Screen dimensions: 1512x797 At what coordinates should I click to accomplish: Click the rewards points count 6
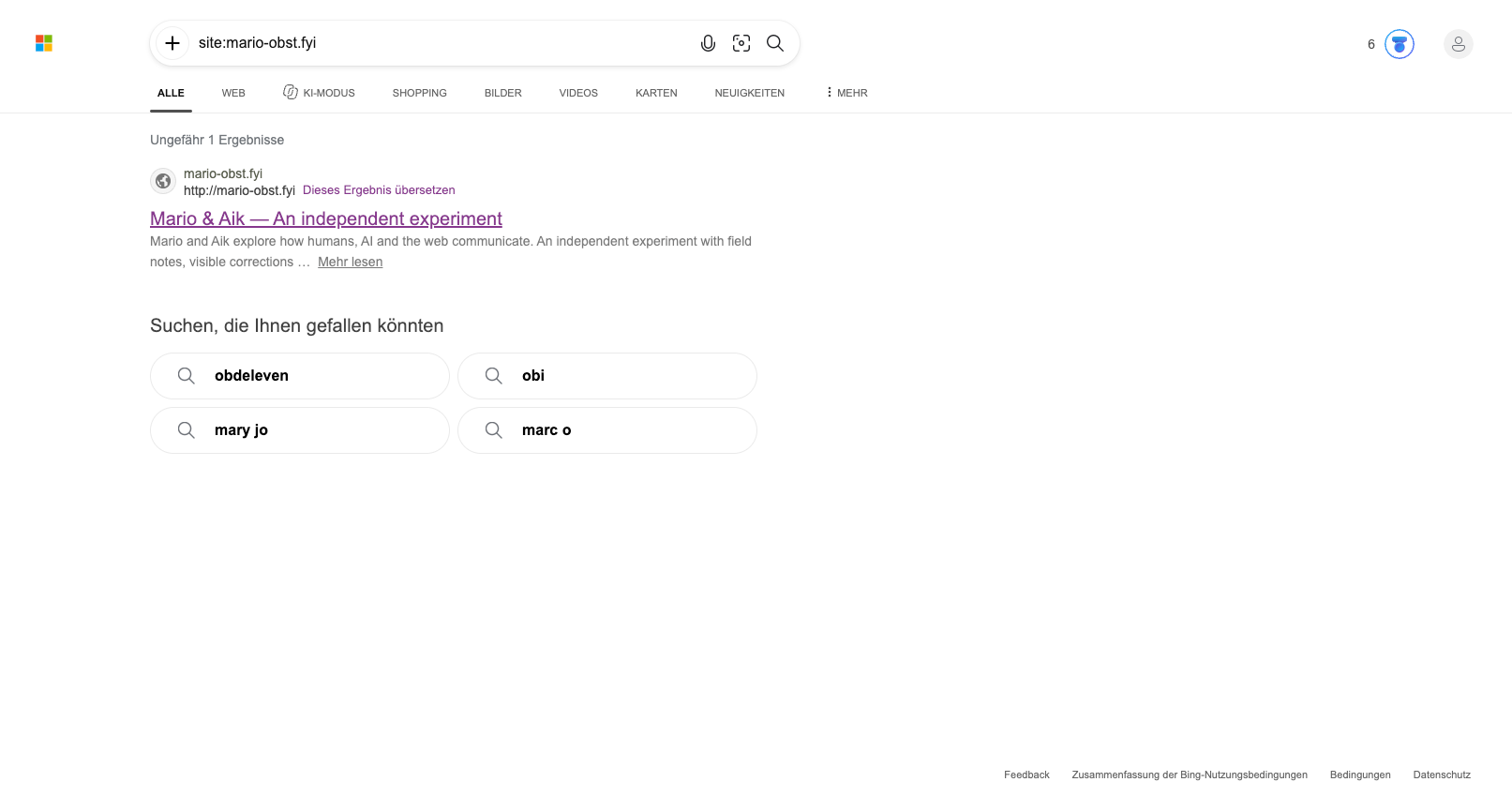1371,44
